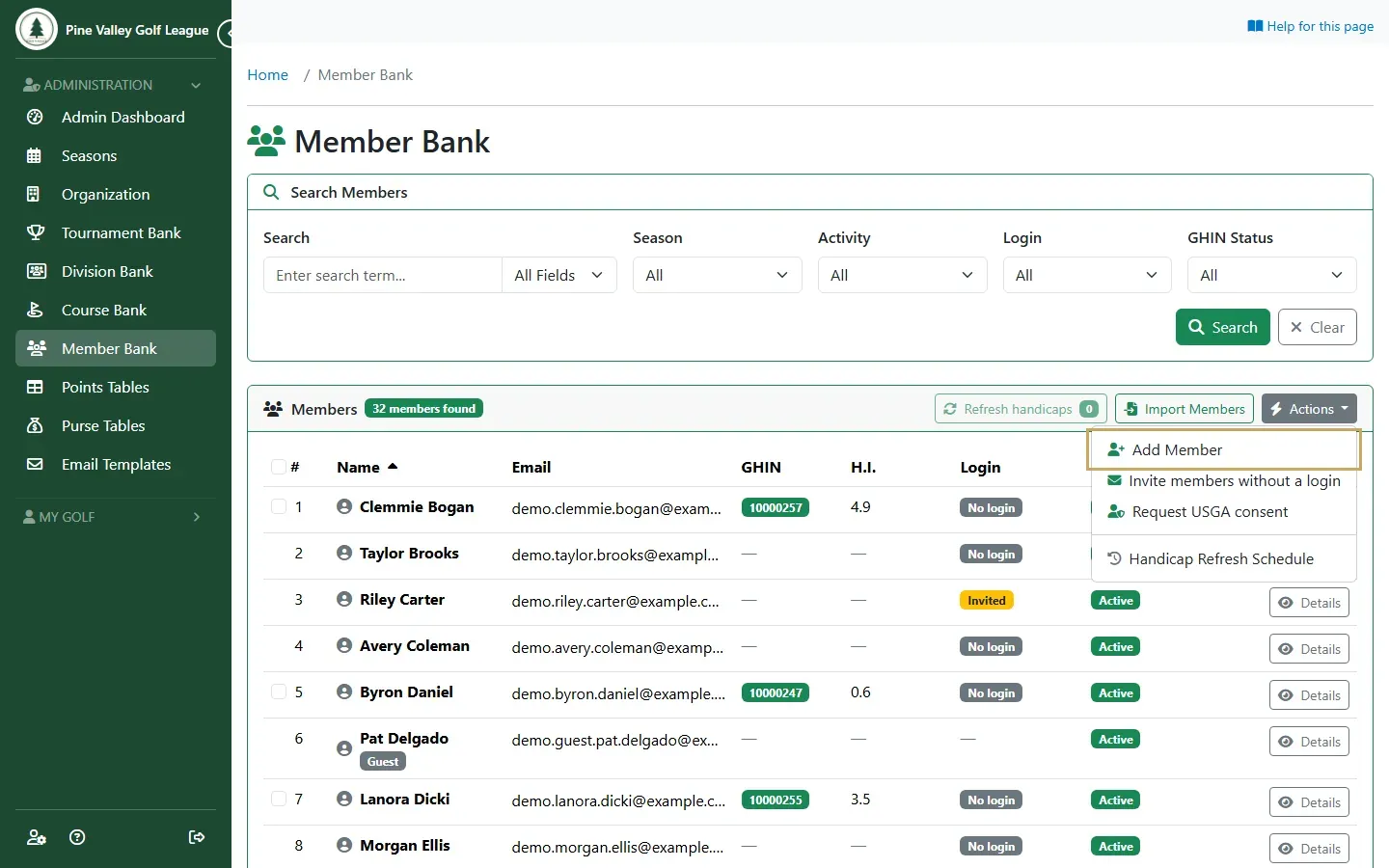This screenshot has width=1389, height=868.
Task: Open the GHIN Status dropdown
Action: click(1272, 275)
